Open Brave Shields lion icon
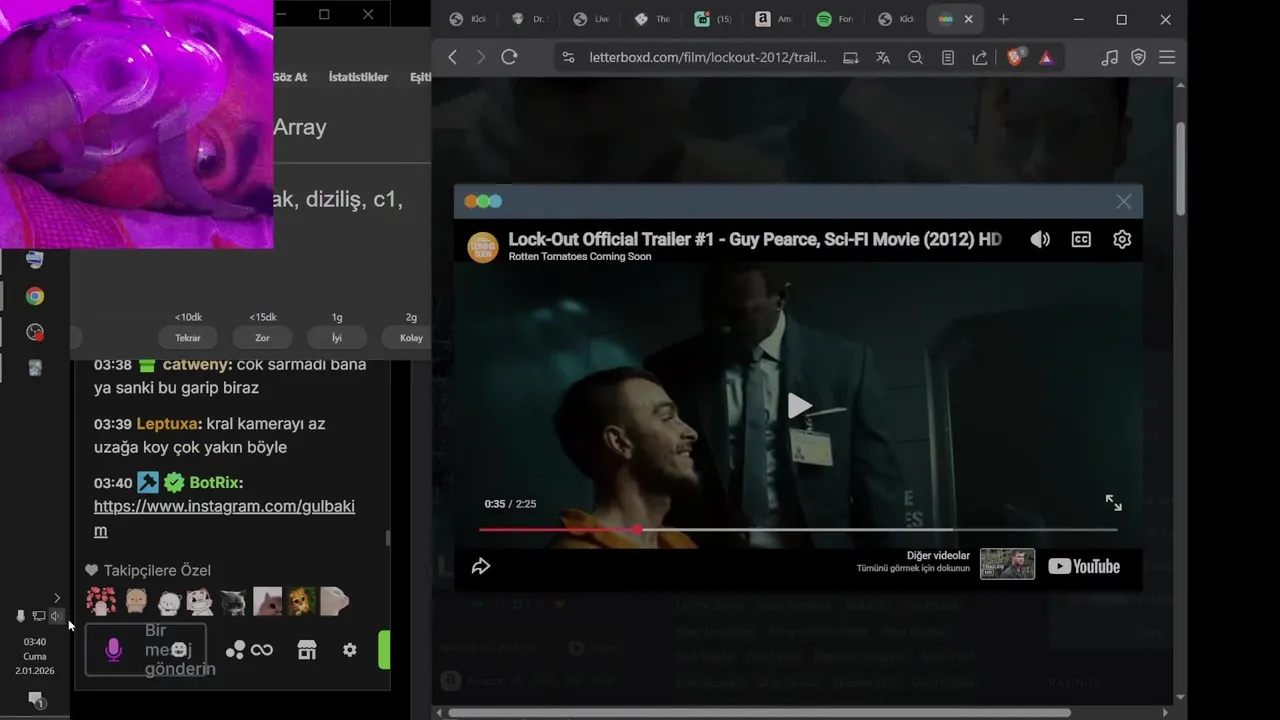This screenshot has height=720, width=1280. pyautogui.click(x=1015, y=58)
